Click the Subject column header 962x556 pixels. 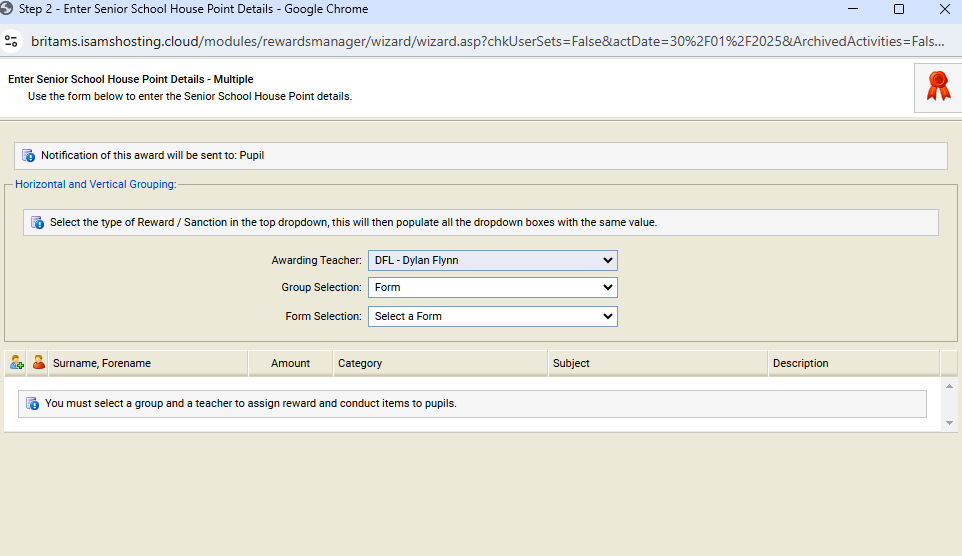(x=571, y=363)
